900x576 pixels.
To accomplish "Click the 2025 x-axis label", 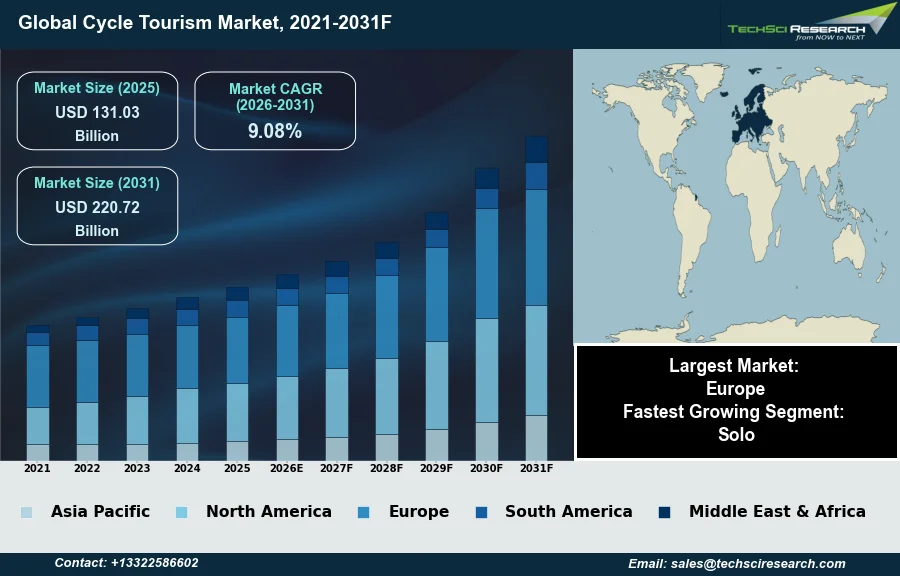I will 237,468.
